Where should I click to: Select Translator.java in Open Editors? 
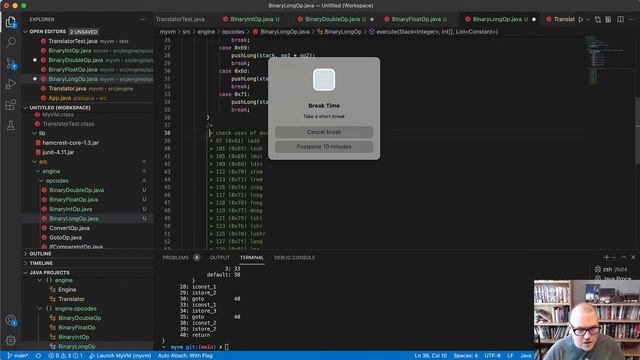[x=67, y=89]
